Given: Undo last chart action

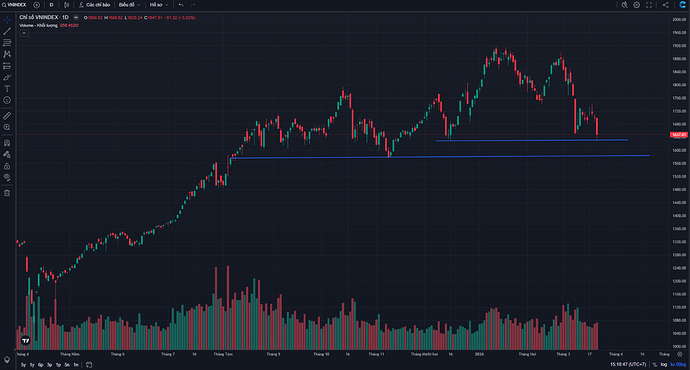Looking at the screenshot, I should [181, 5].
